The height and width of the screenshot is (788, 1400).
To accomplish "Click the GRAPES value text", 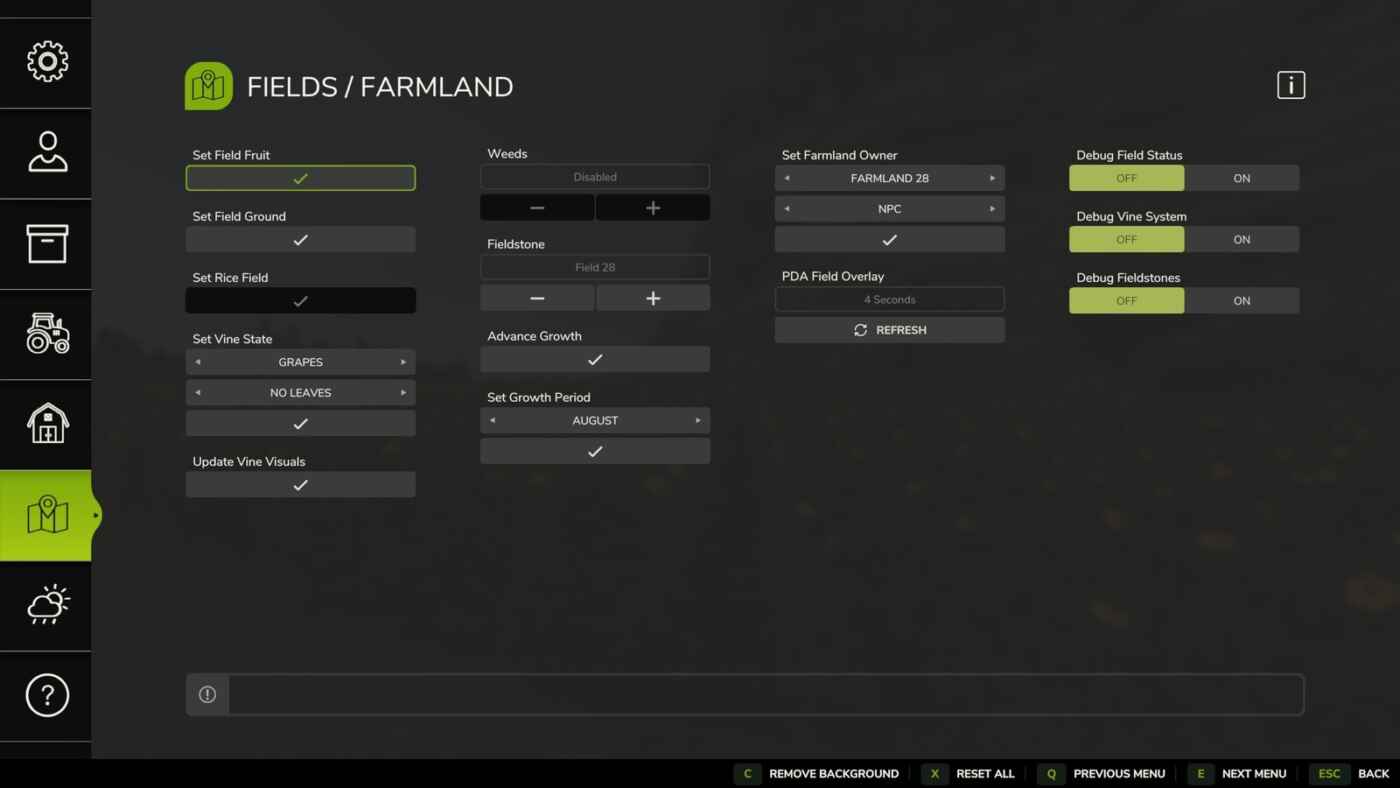I will click(x=301, y=362).
